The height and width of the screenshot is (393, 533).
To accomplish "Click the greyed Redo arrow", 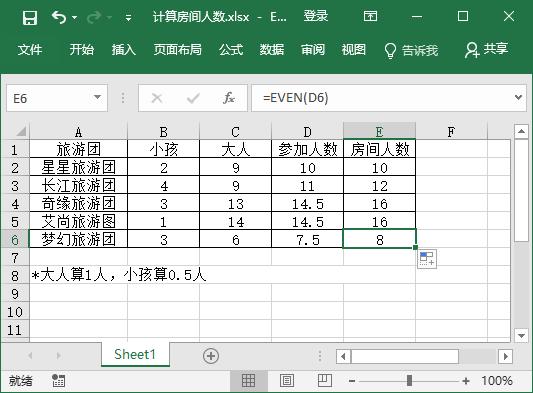I will [x=94, y=17].
